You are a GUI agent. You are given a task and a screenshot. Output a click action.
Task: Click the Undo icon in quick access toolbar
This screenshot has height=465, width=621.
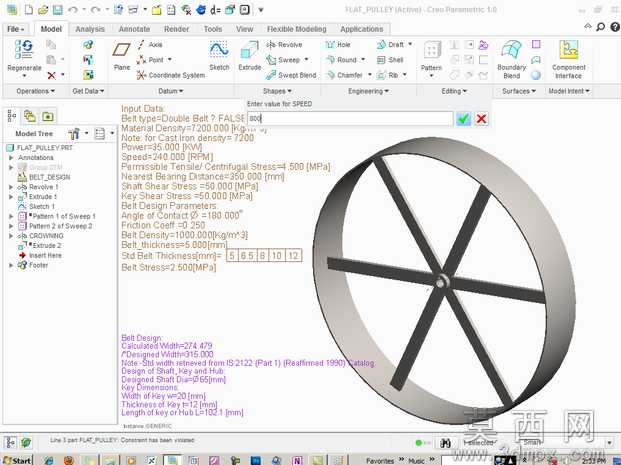pos(72,10)
